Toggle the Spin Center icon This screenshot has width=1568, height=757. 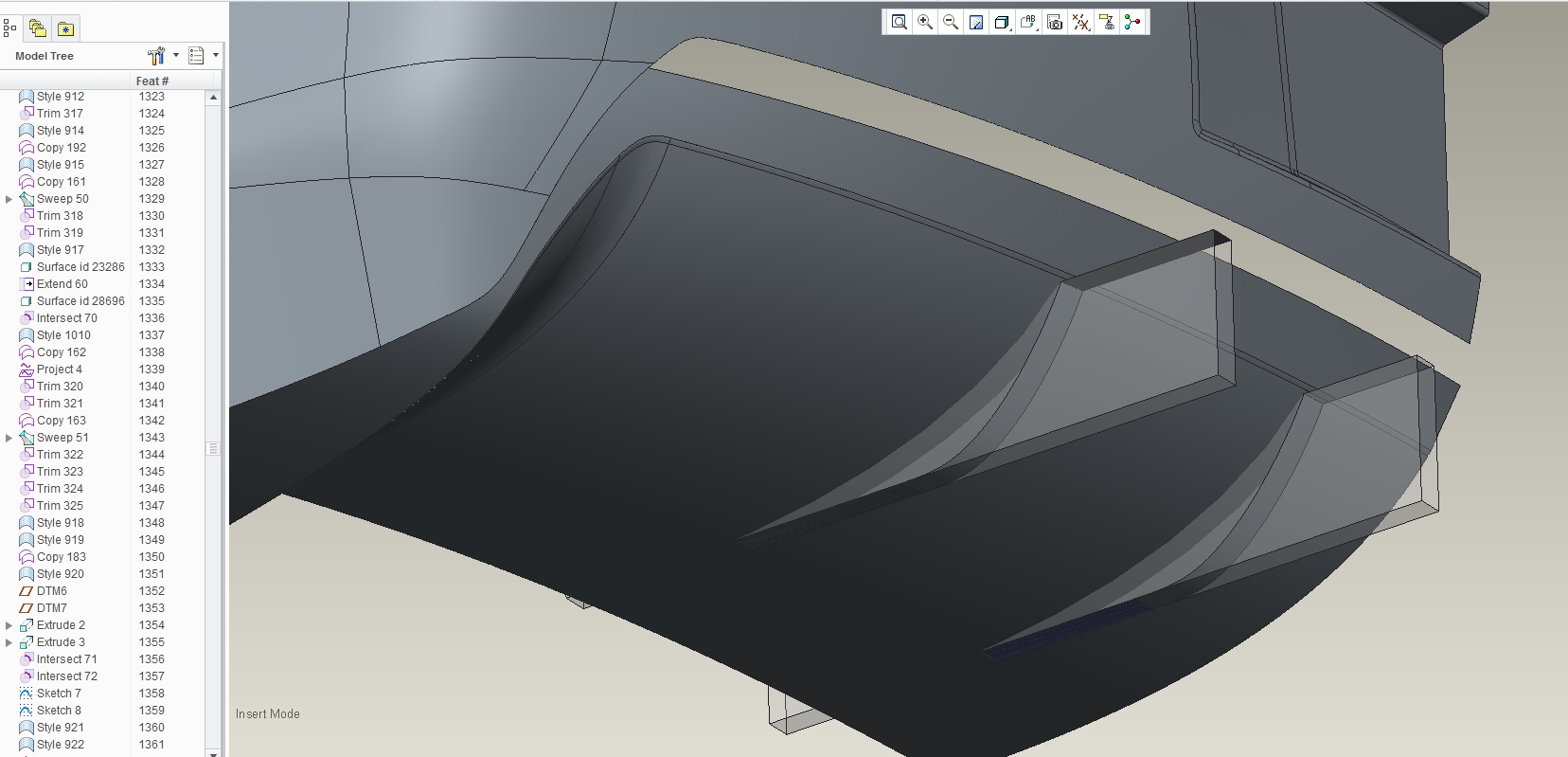pos(1132,22)
